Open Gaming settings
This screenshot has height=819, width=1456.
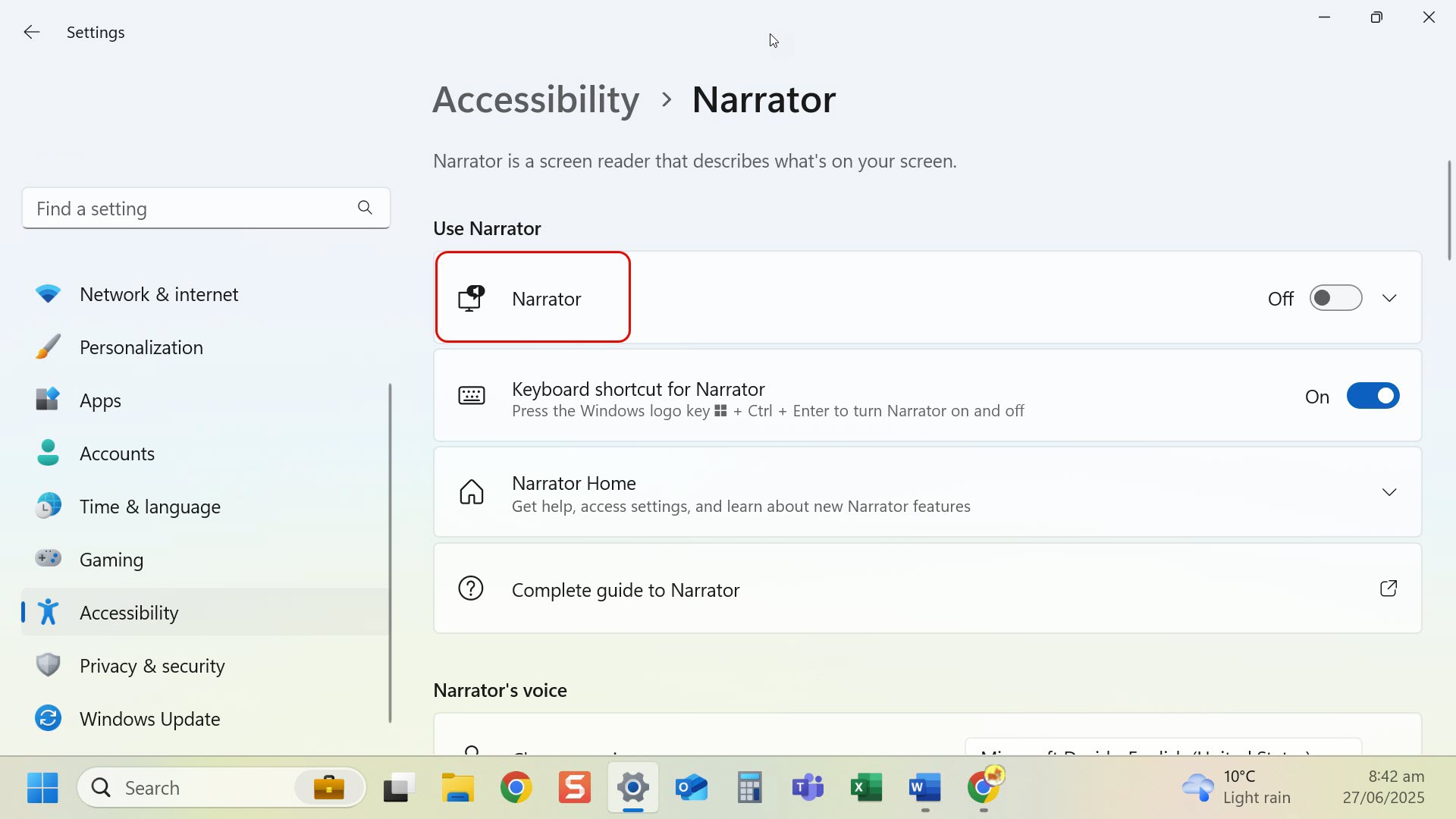[205, 560]
